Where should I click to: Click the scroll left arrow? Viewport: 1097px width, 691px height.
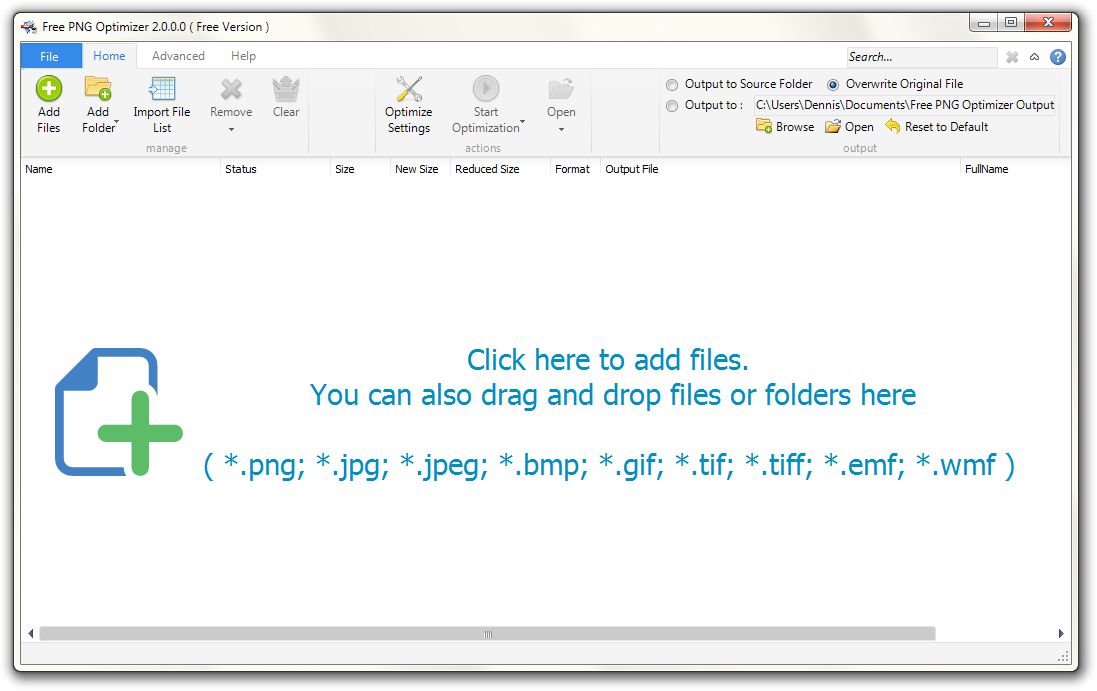click(31, 634)
